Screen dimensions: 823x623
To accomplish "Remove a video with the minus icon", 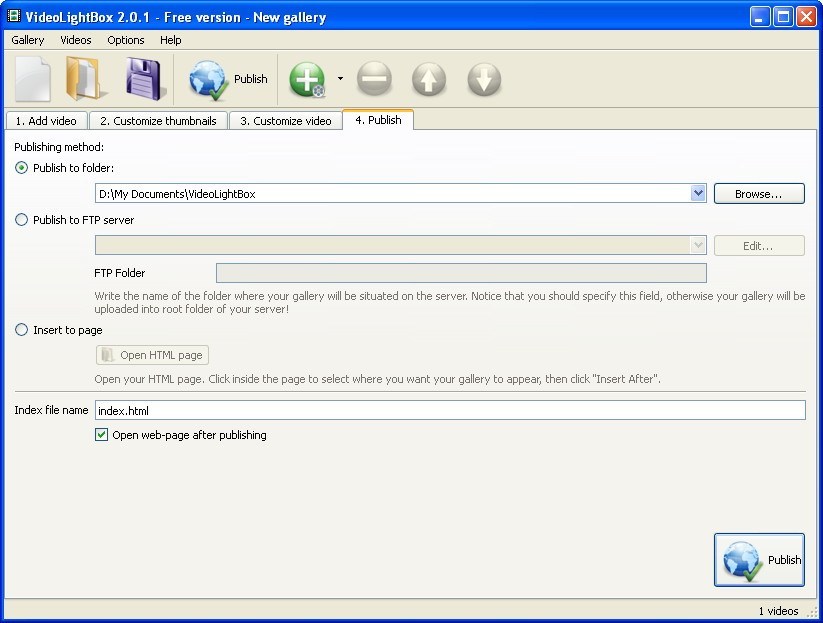I will pyautogui.click(x=374, y=79).
